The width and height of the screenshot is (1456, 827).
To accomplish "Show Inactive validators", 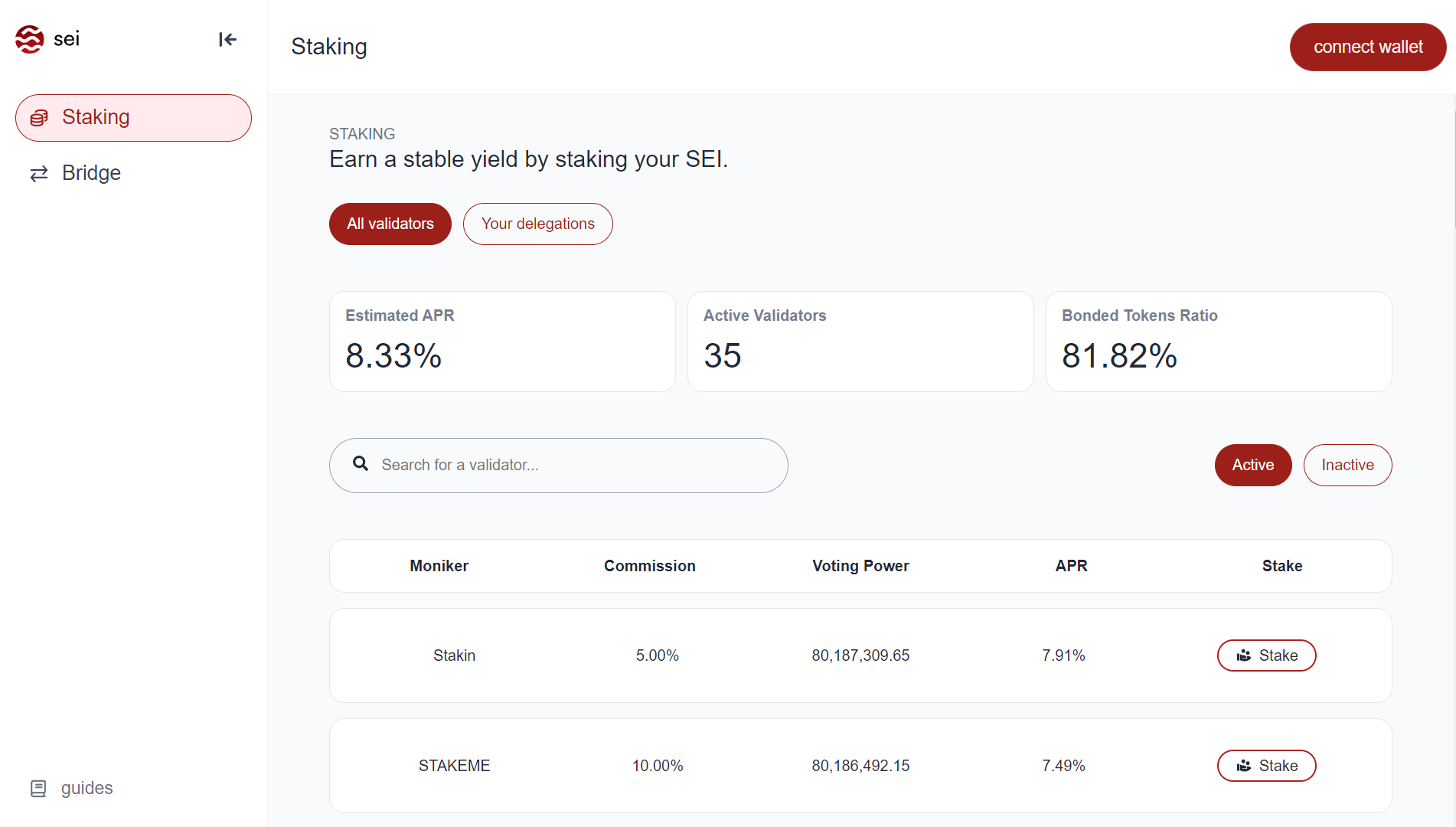I will pos(1347,465).
